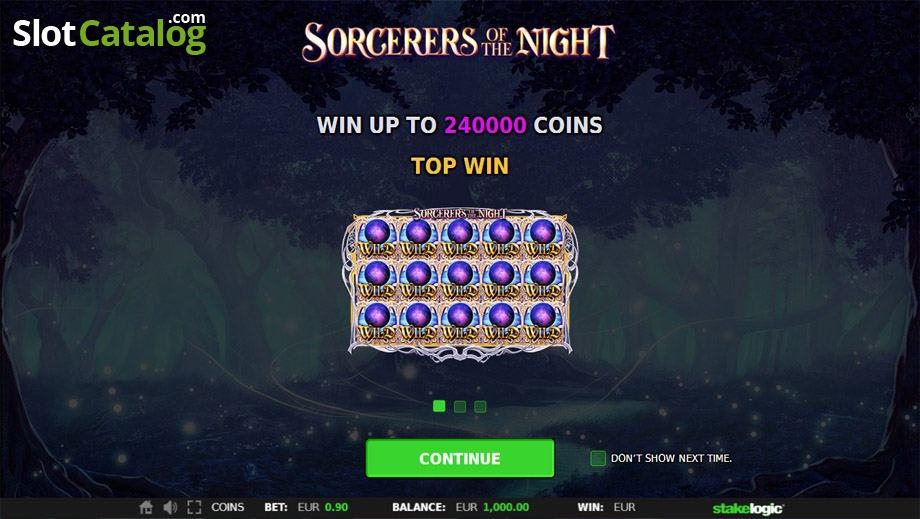
Task: Tick the Don't show next time checkbox
Action: click(x=598, y=458)
